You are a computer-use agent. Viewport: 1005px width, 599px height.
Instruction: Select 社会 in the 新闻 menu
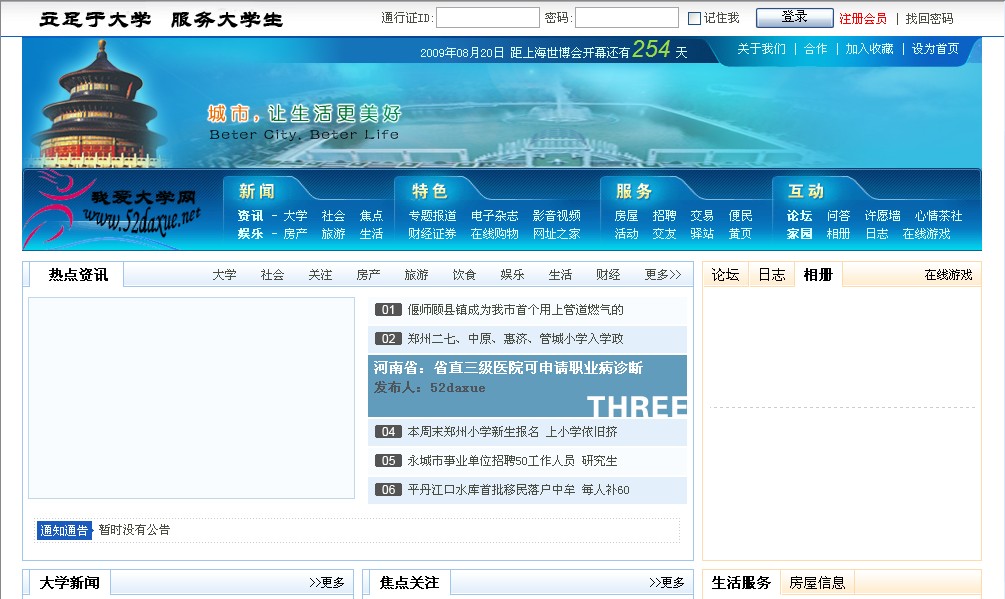(333, 216)
